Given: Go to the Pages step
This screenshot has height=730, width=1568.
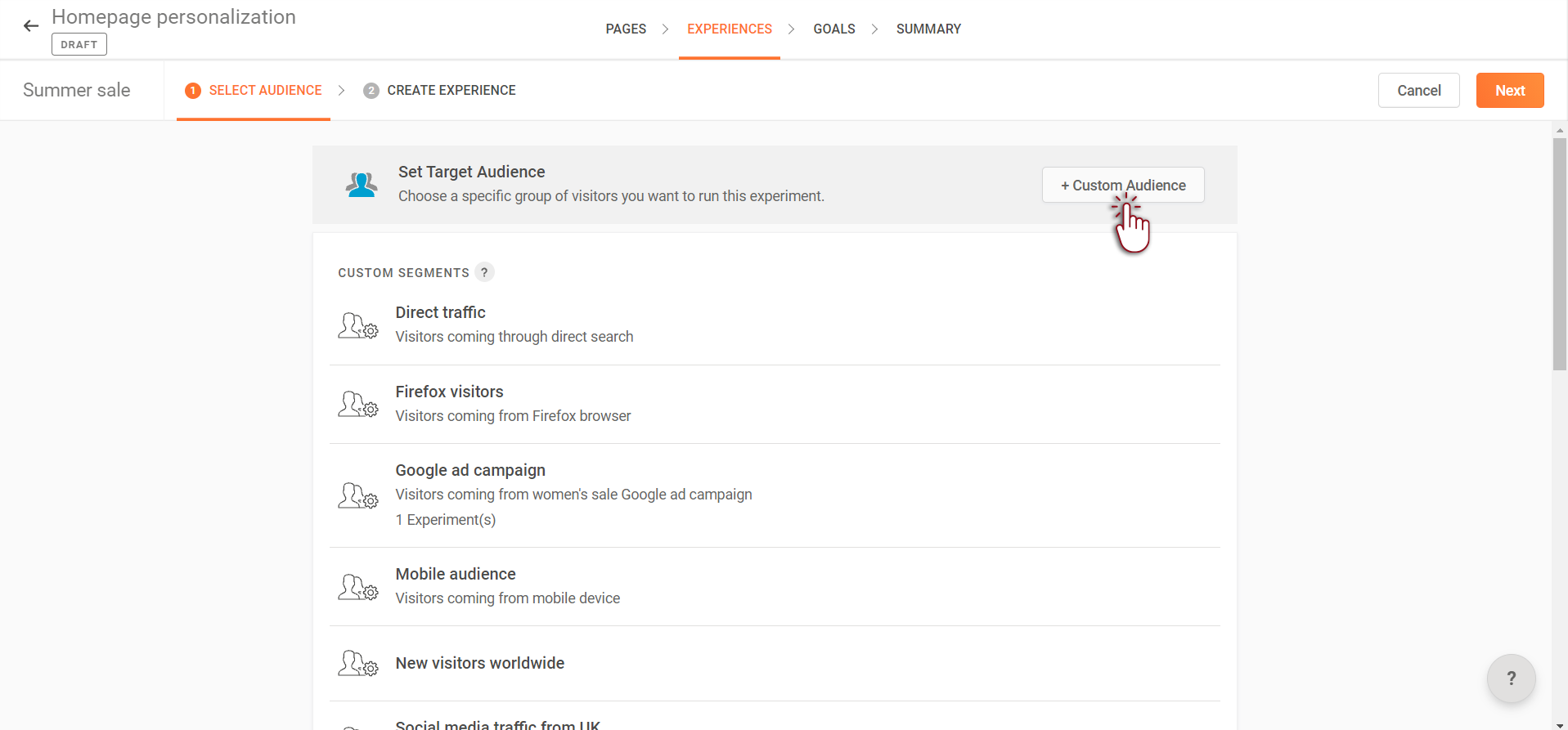Looking at the screenshot, I should [x=626, y=29].
